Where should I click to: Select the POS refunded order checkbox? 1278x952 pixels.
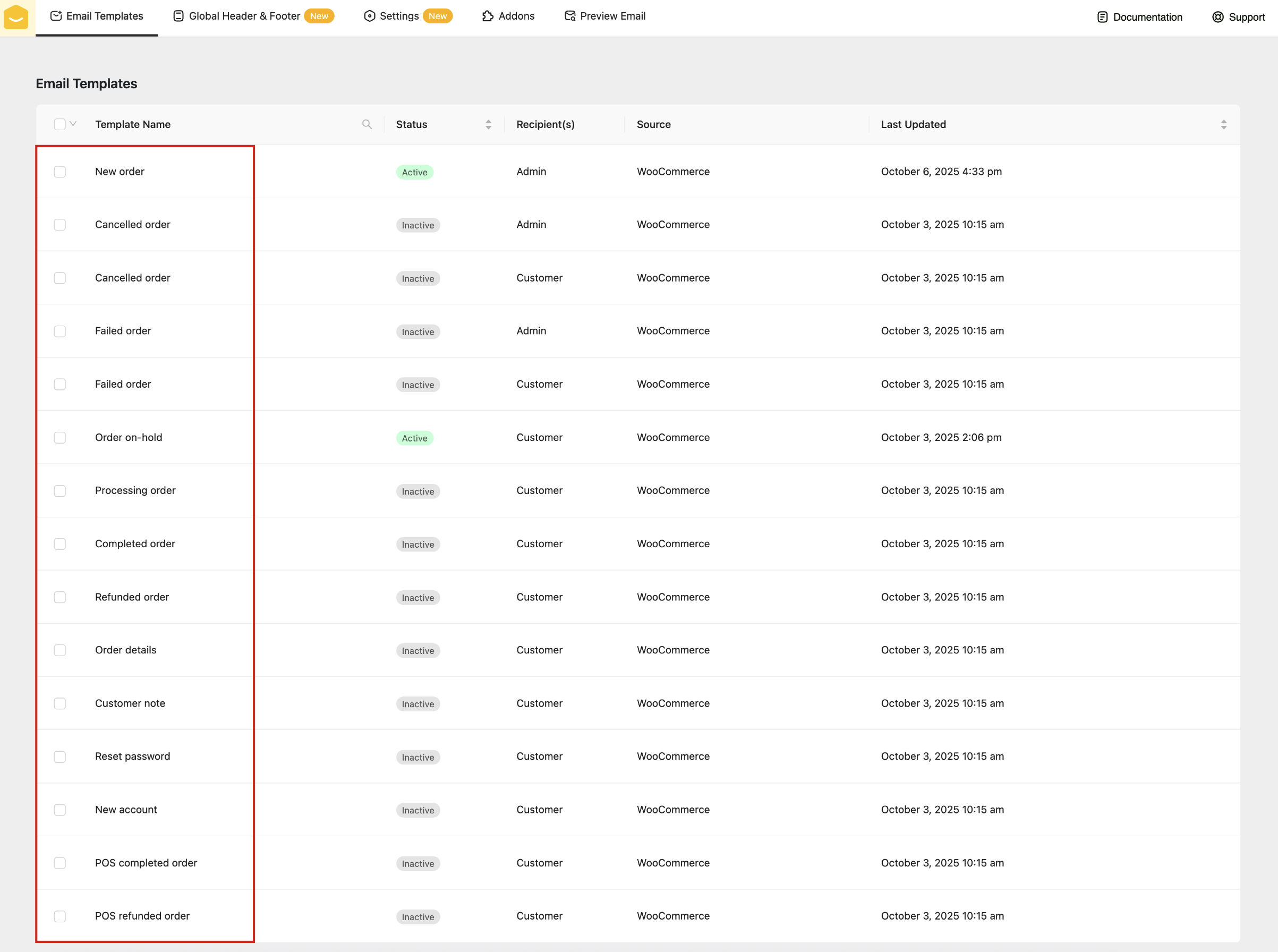point(60,916)
